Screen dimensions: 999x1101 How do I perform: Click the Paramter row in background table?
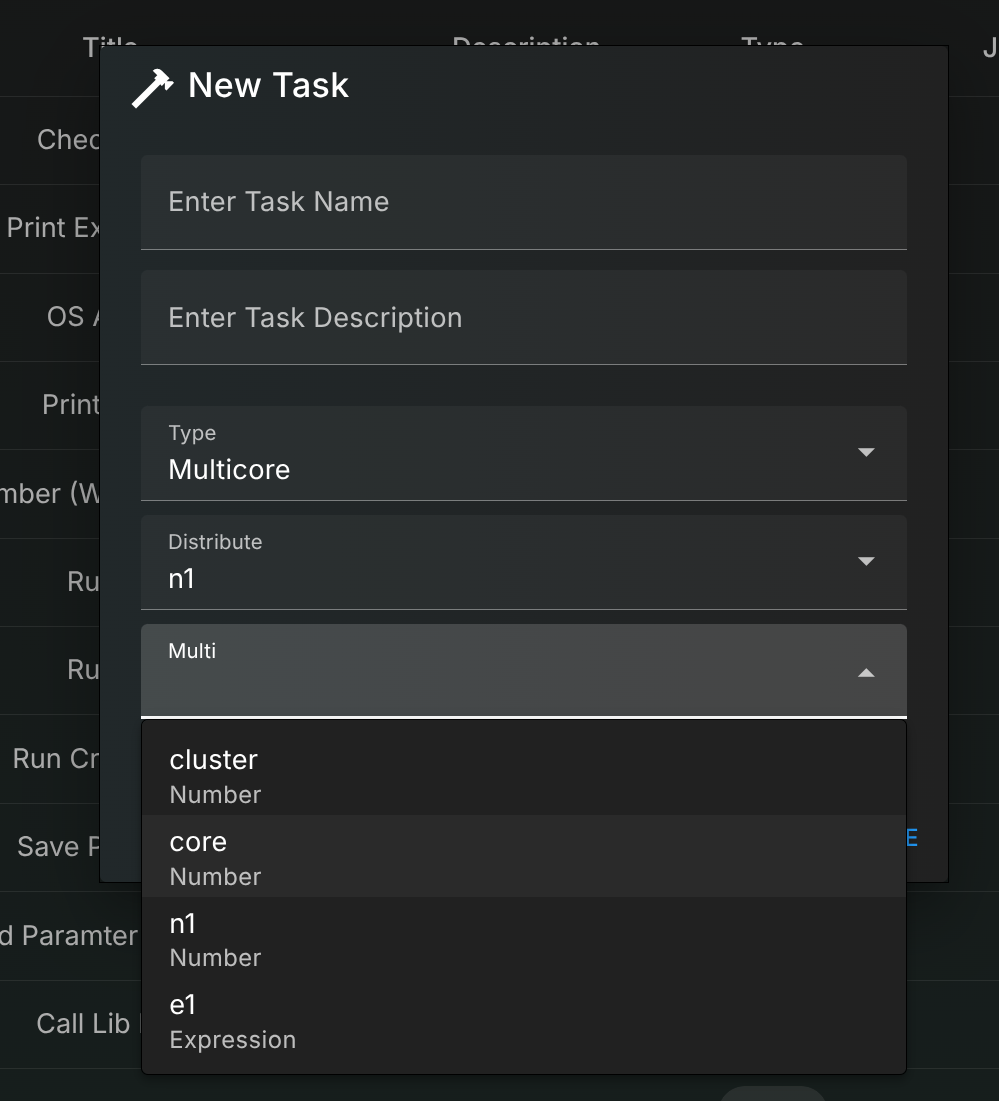(x=68, y=936)
